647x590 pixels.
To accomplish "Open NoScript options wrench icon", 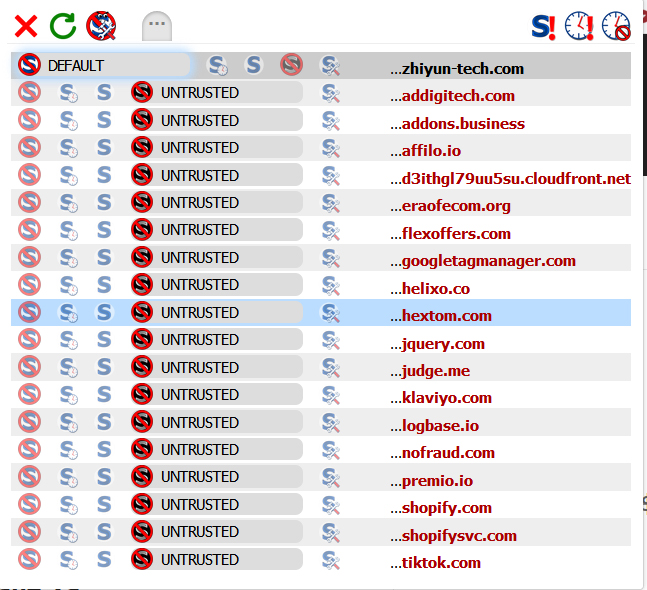I will [x=101, y=26].
